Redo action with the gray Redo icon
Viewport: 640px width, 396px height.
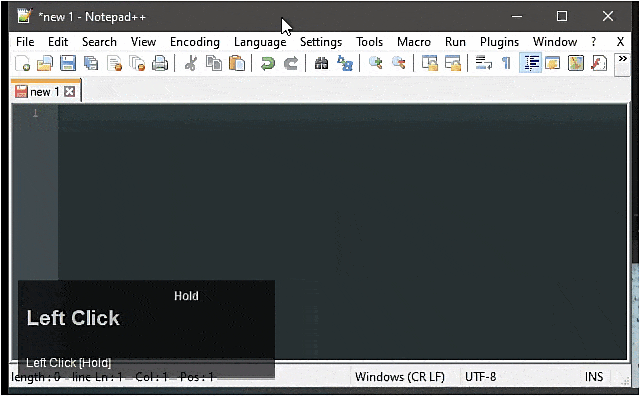[291, 64]
